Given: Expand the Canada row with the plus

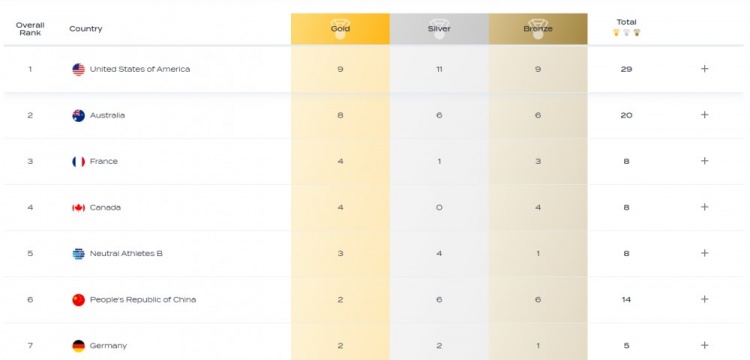Looking at the screenshot, I should (704, 207).
